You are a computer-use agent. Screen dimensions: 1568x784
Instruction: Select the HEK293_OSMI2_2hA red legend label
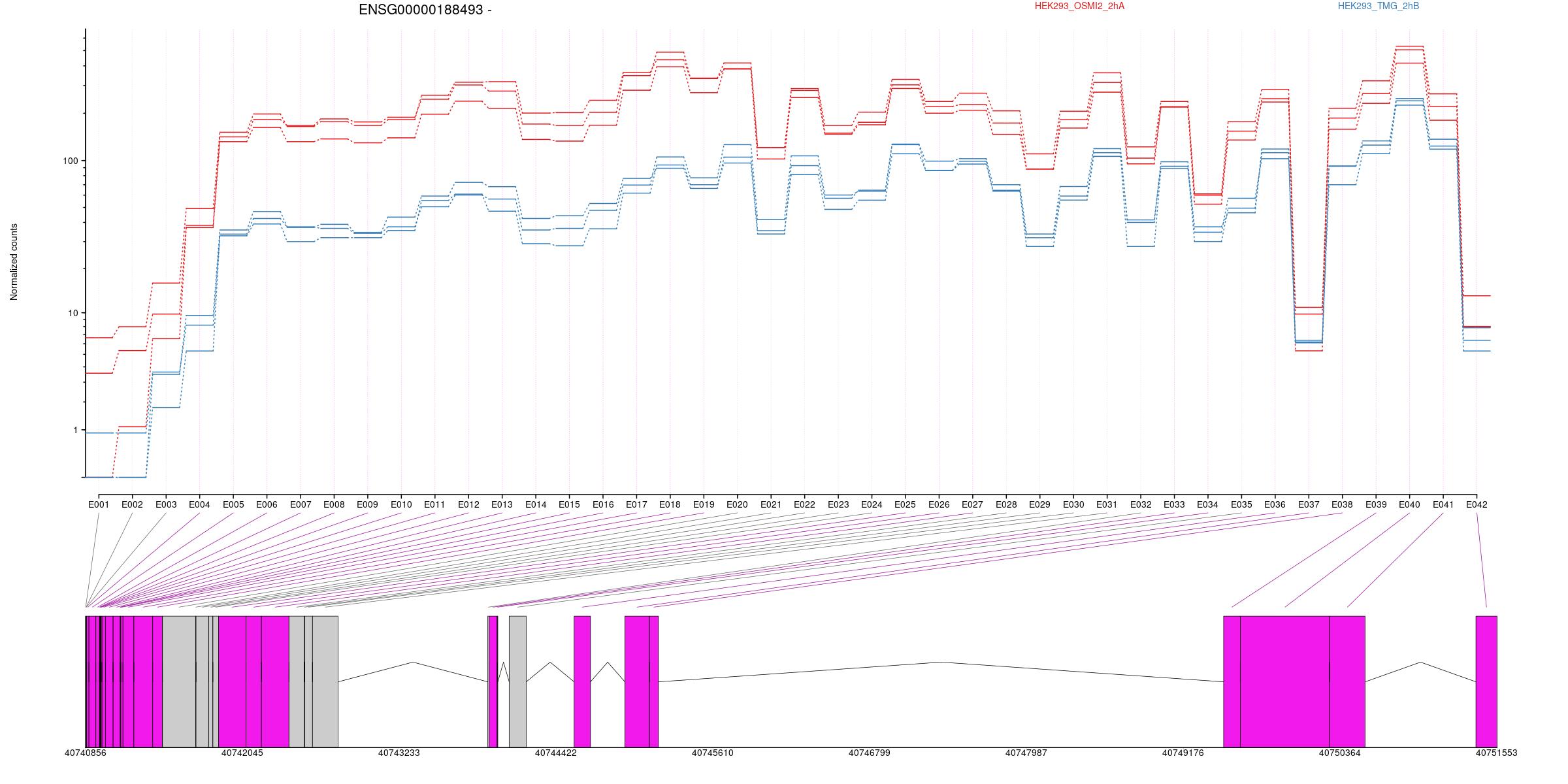click(x=1079, y=6)
